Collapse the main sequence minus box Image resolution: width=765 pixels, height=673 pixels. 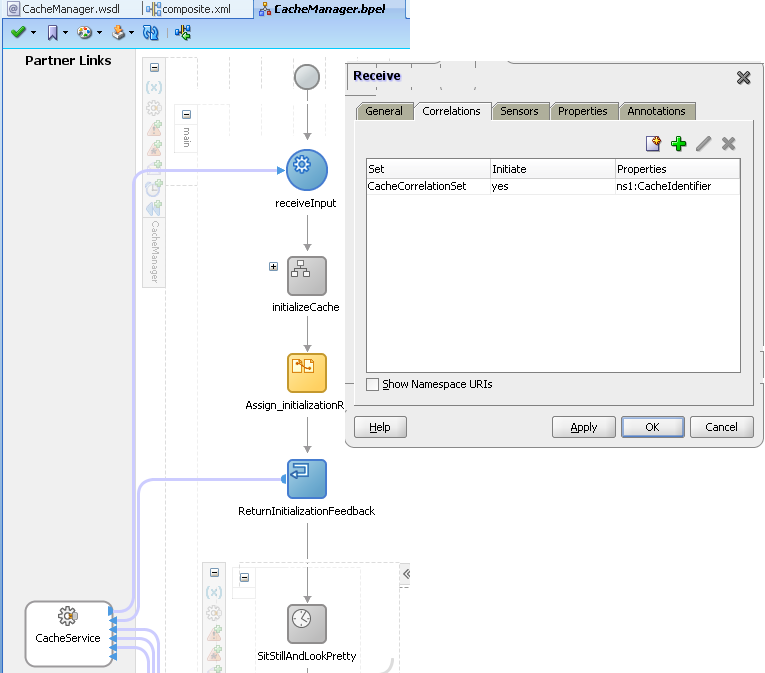pos(186,114)
